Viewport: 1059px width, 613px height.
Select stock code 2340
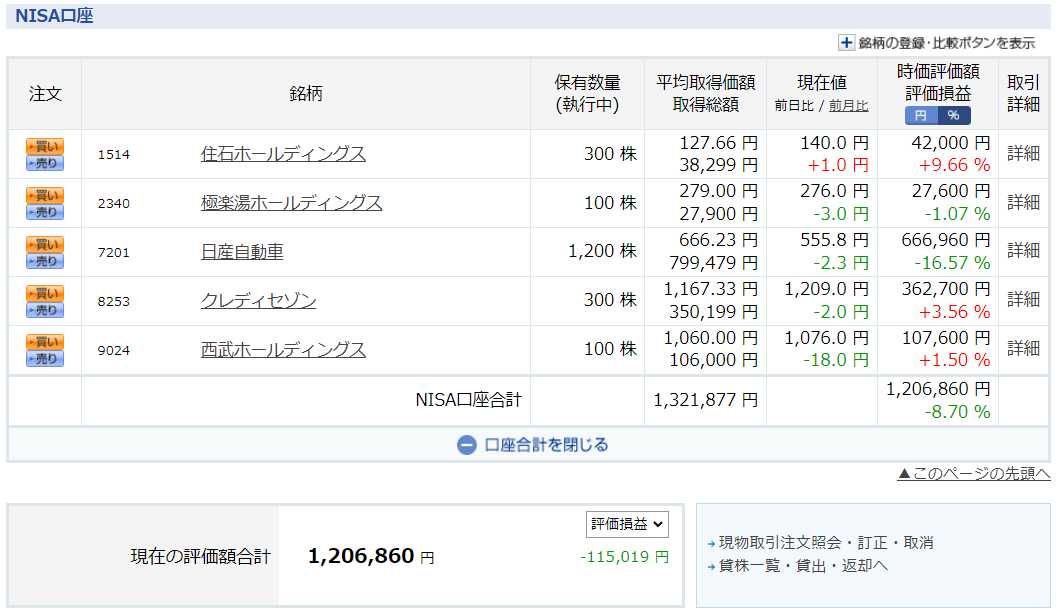click(x=113, y=203)
